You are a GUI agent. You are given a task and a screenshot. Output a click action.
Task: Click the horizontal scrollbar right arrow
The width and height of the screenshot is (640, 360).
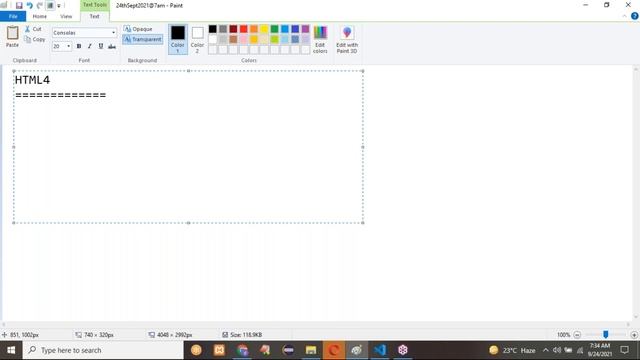(x=628, y=324)
